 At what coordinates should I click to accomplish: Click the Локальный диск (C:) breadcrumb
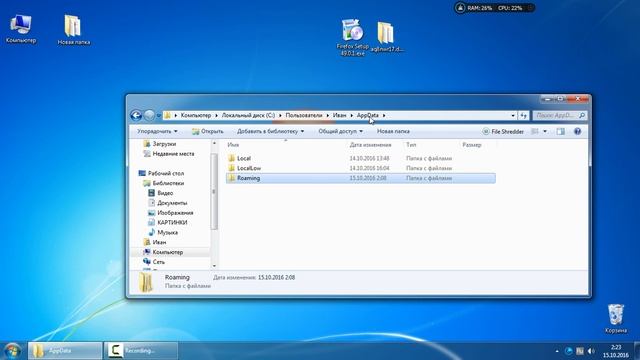click(248, 116)
